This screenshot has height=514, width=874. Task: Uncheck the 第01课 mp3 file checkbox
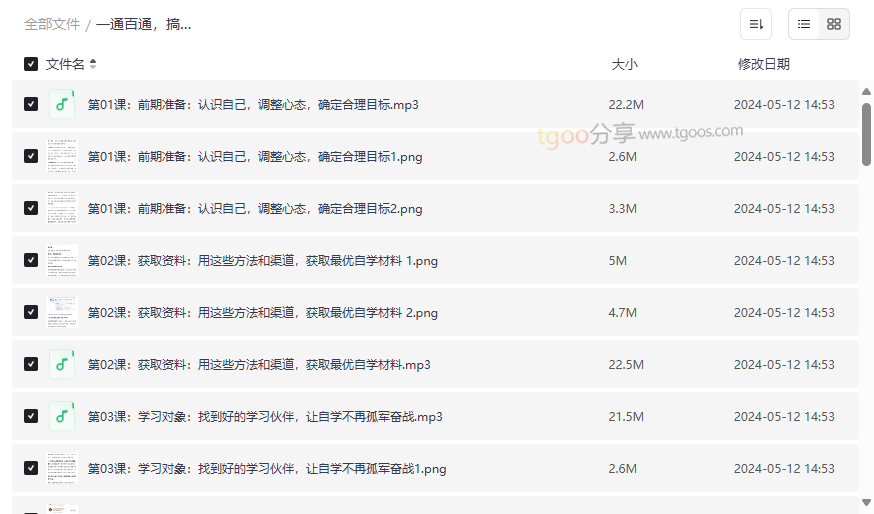tap(31, 105)
